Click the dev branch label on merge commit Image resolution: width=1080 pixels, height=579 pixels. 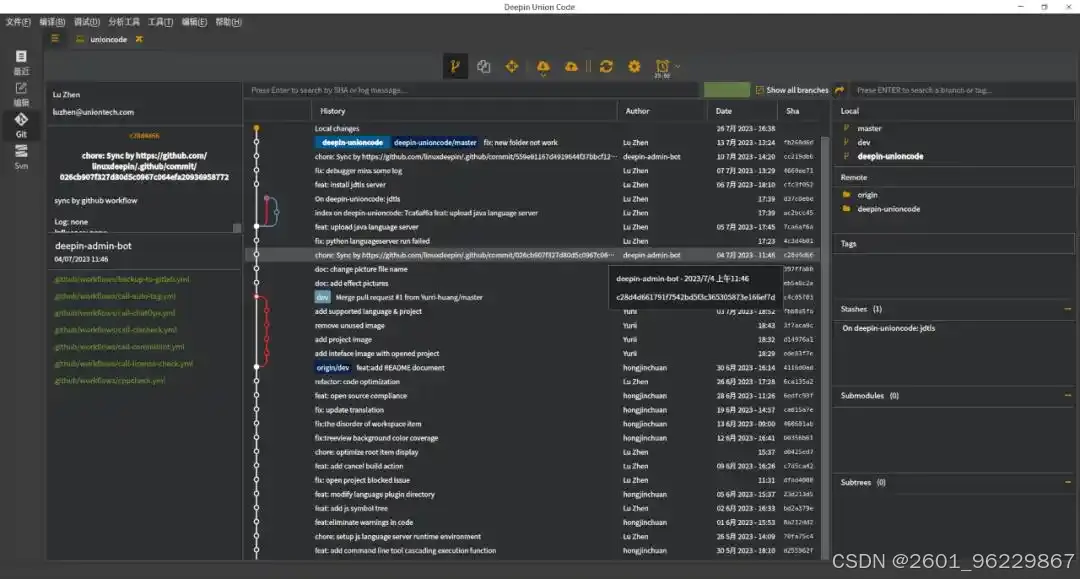pyautogui.click(x=322, y=297)
